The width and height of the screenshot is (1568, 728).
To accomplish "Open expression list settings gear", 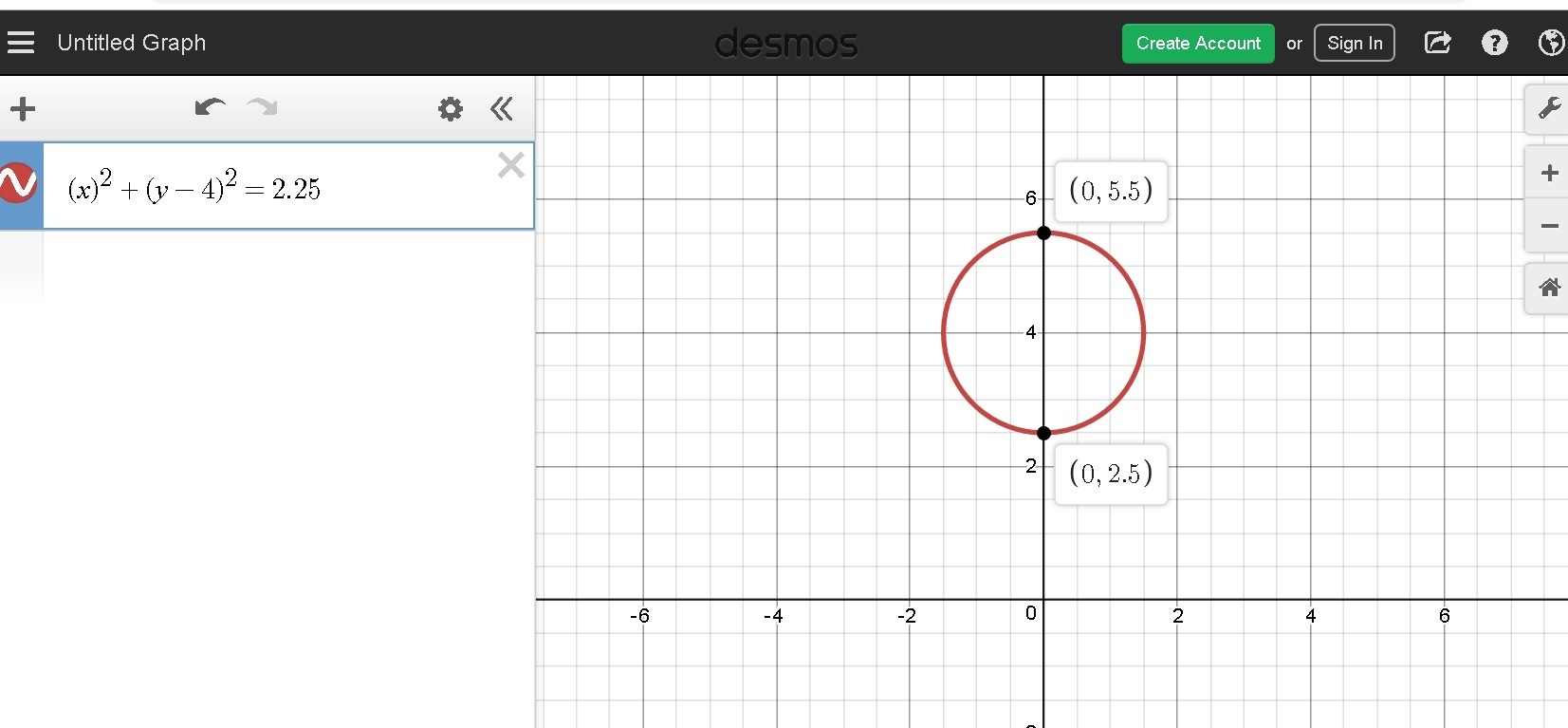I will (x=451, y=109).
